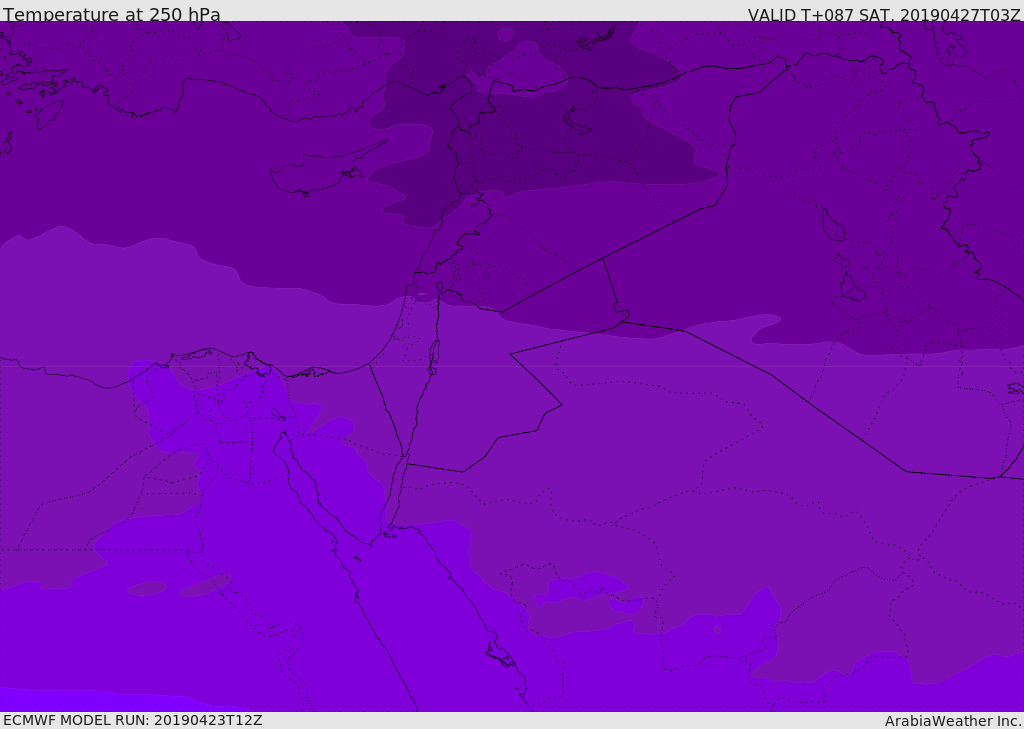
Task: Click the 'ArabiaWeather Inc.' credit text
Action: (953, 721)
